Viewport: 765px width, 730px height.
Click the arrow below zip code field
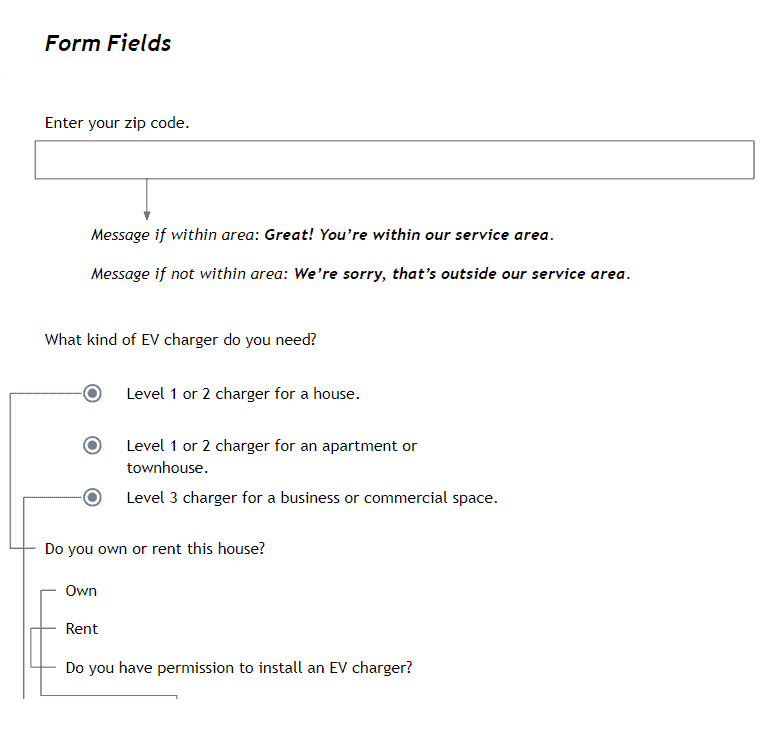click(x=147, y=200)
